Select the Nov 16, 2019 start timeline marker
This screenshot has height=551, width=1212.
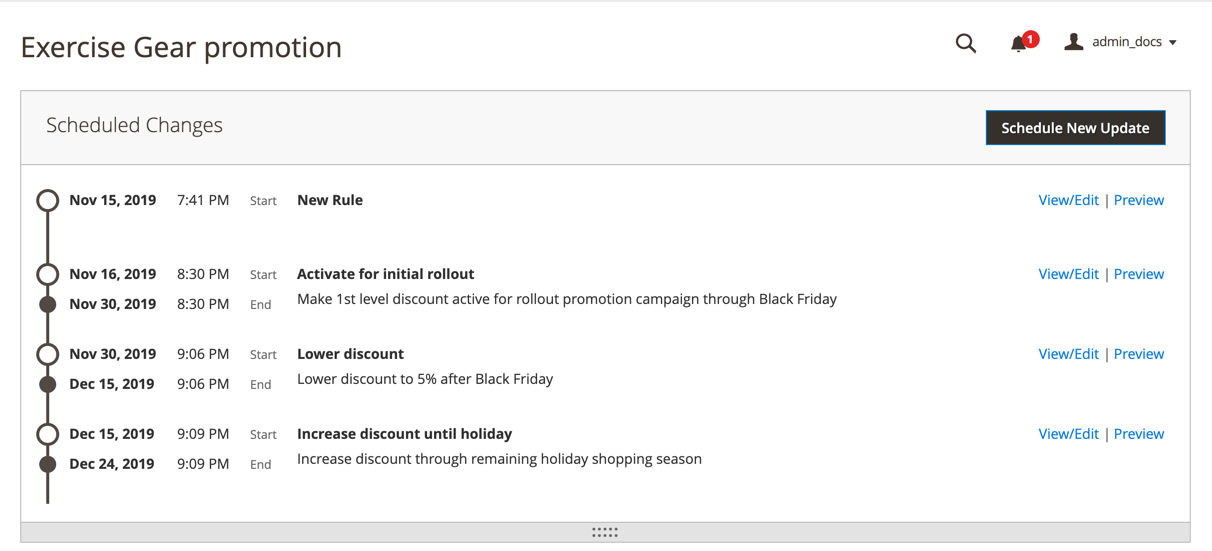click(47, 274)
